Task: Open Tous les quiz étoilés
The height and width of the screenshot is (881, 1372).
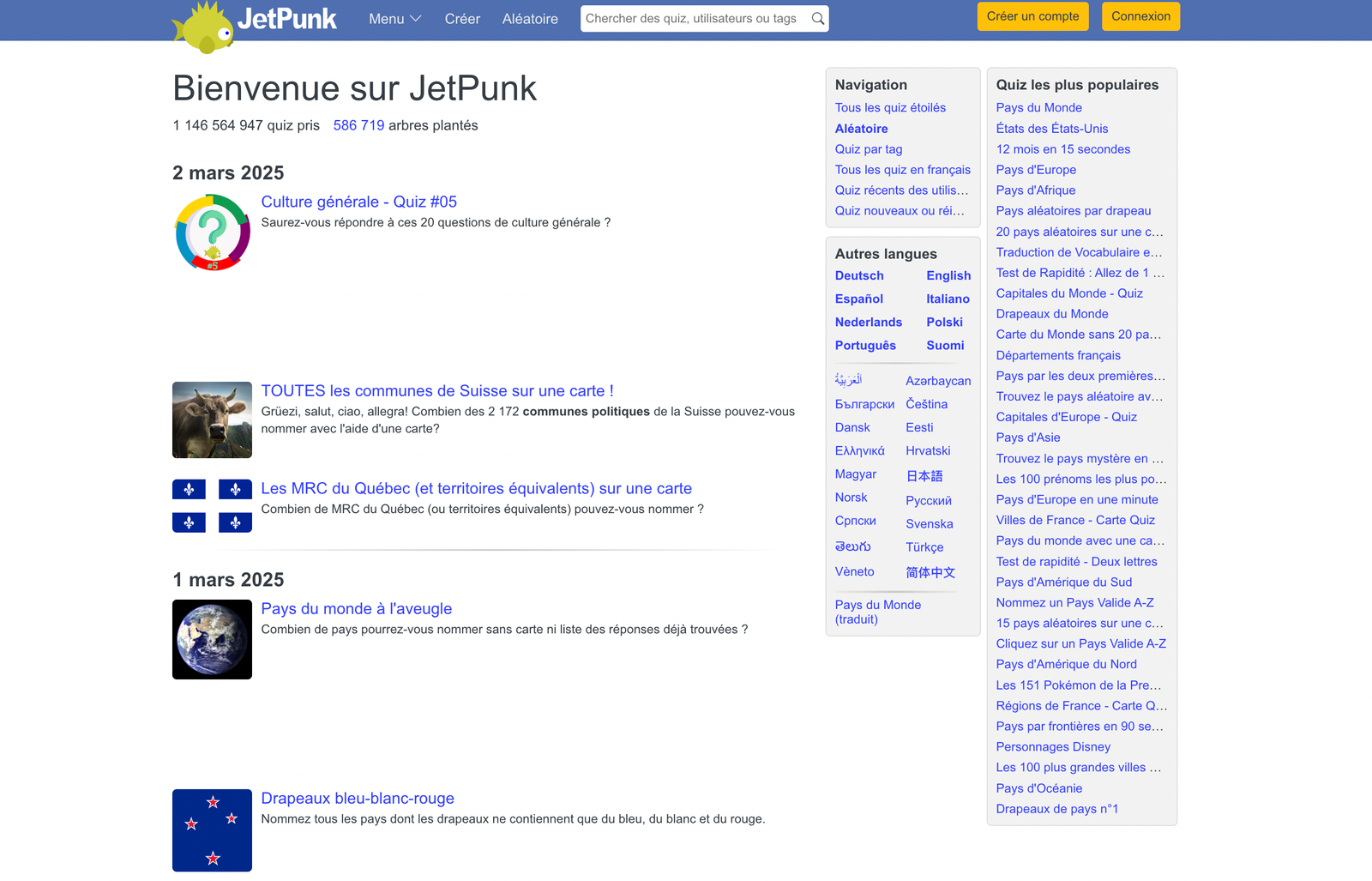Action: (890, 107)
